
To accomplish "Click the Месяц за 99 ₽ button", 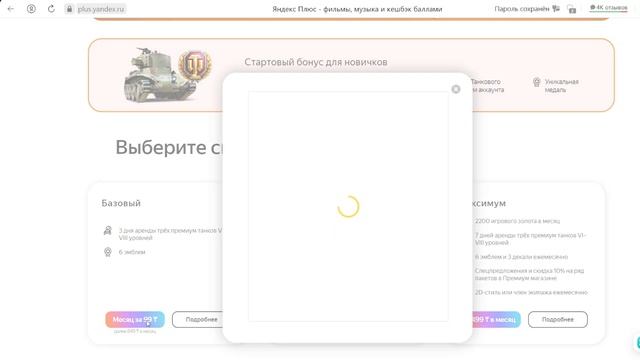I will (135, 319).
